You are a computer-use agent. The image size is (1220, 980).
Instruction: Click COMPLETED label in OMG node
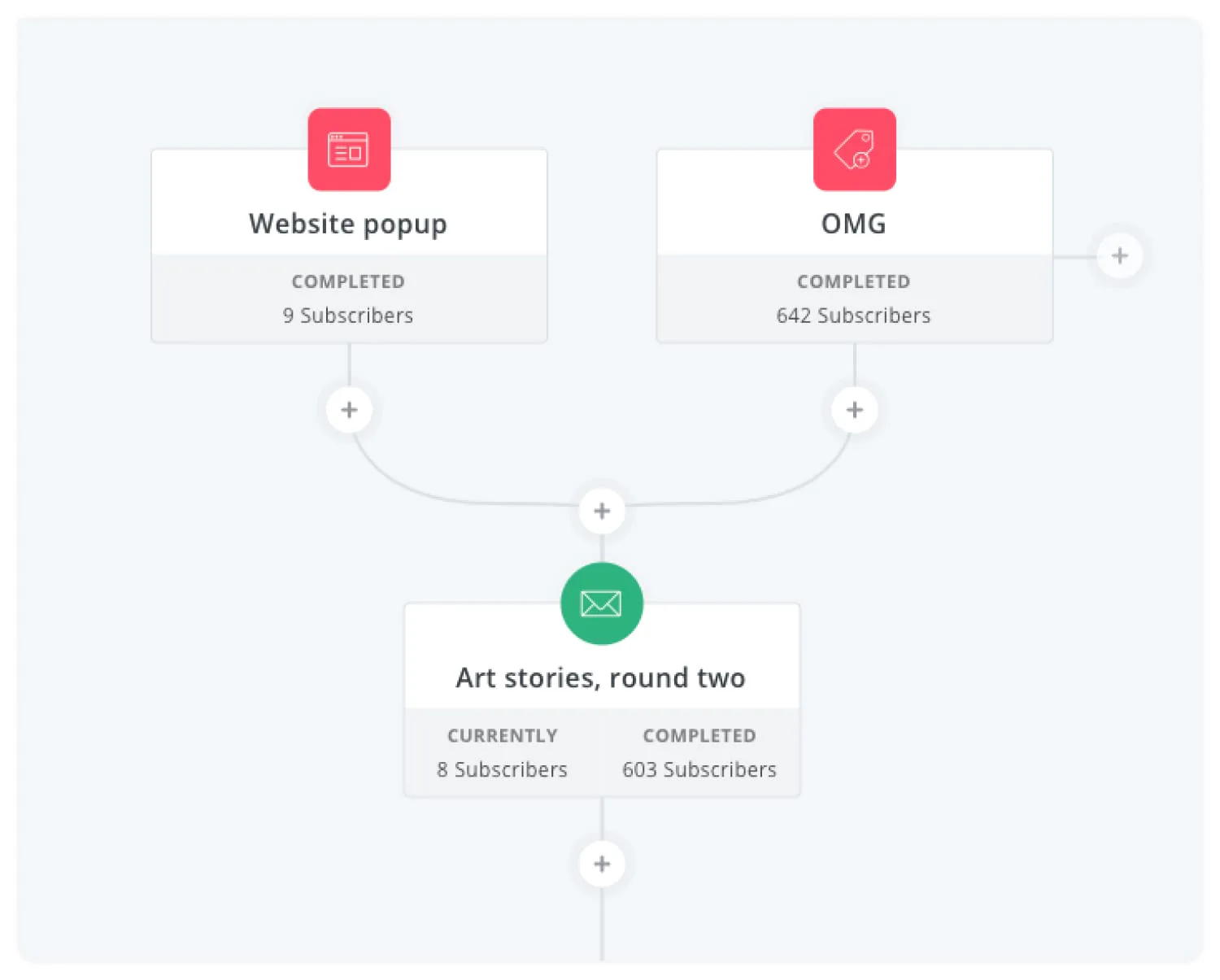(853, 281)
